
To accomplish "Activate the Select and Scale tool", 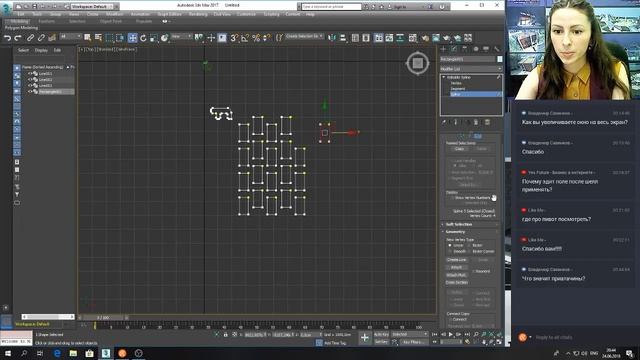I will pyautogui.click(x=153, y=38).
